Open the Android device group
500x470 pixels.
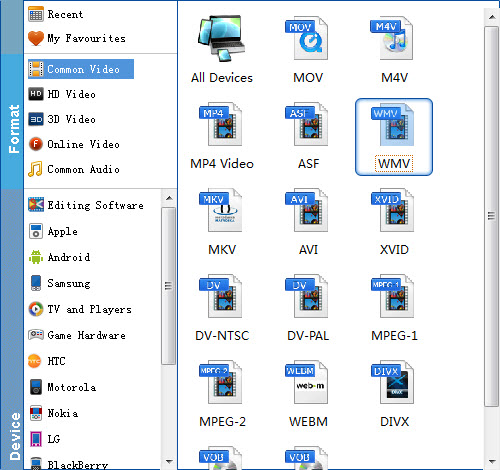click(x=59, y=257)
